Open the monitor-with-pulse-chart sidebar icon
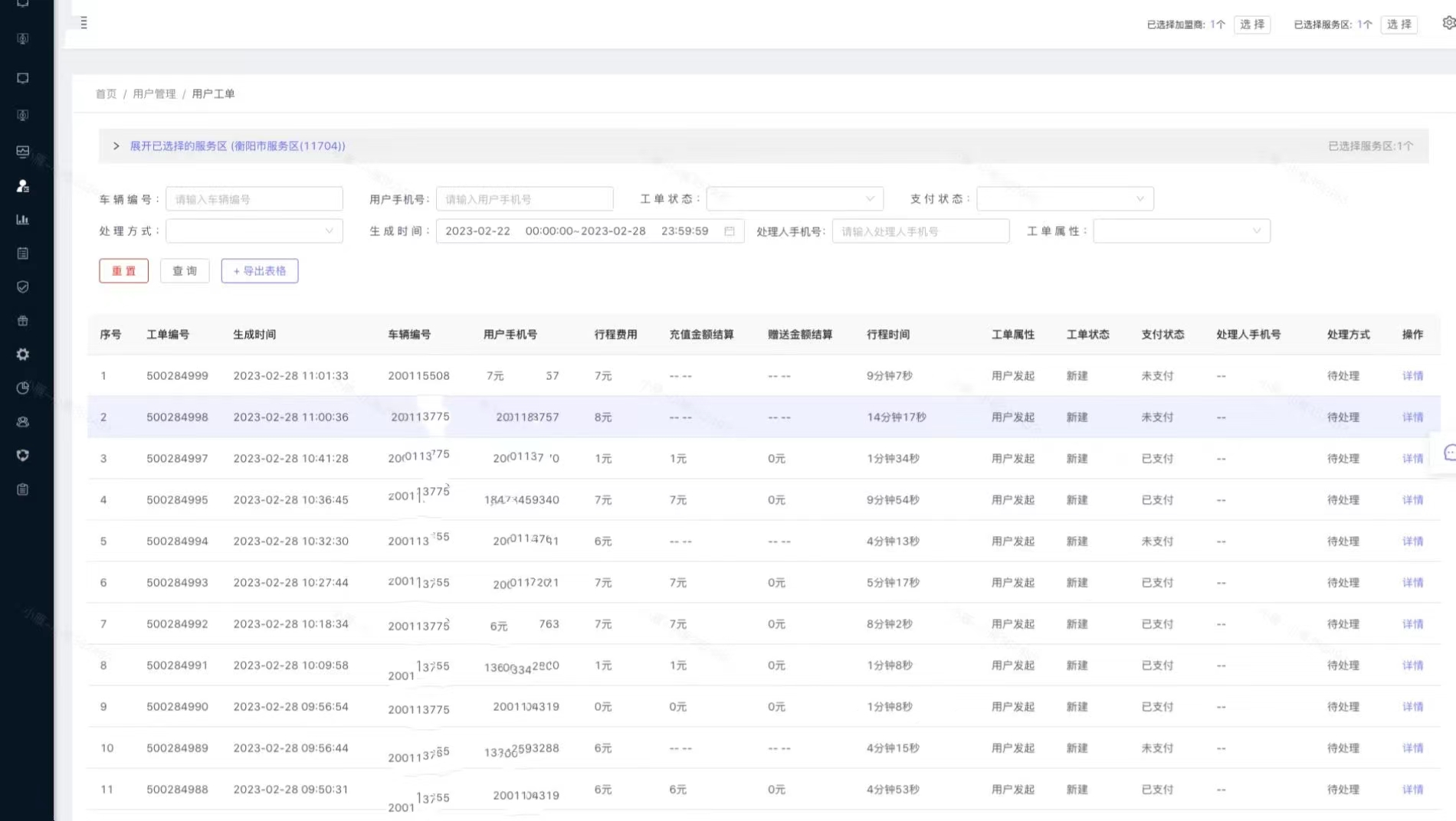 pyautogui.click(x=23, y=152)
